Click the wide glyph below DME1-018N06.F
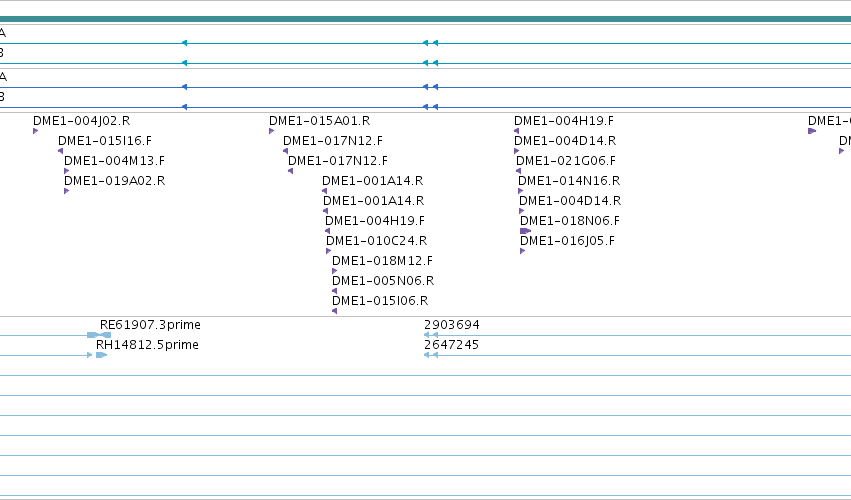 click(x=525, y=231)
